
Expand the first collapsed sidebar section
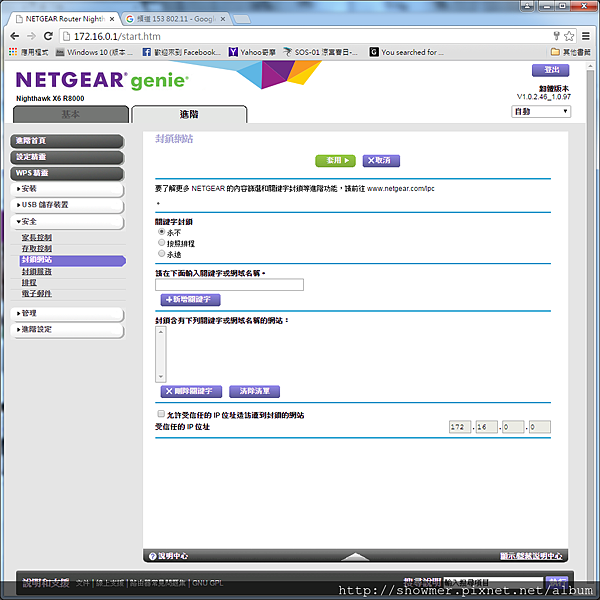(x=67, y=189)
